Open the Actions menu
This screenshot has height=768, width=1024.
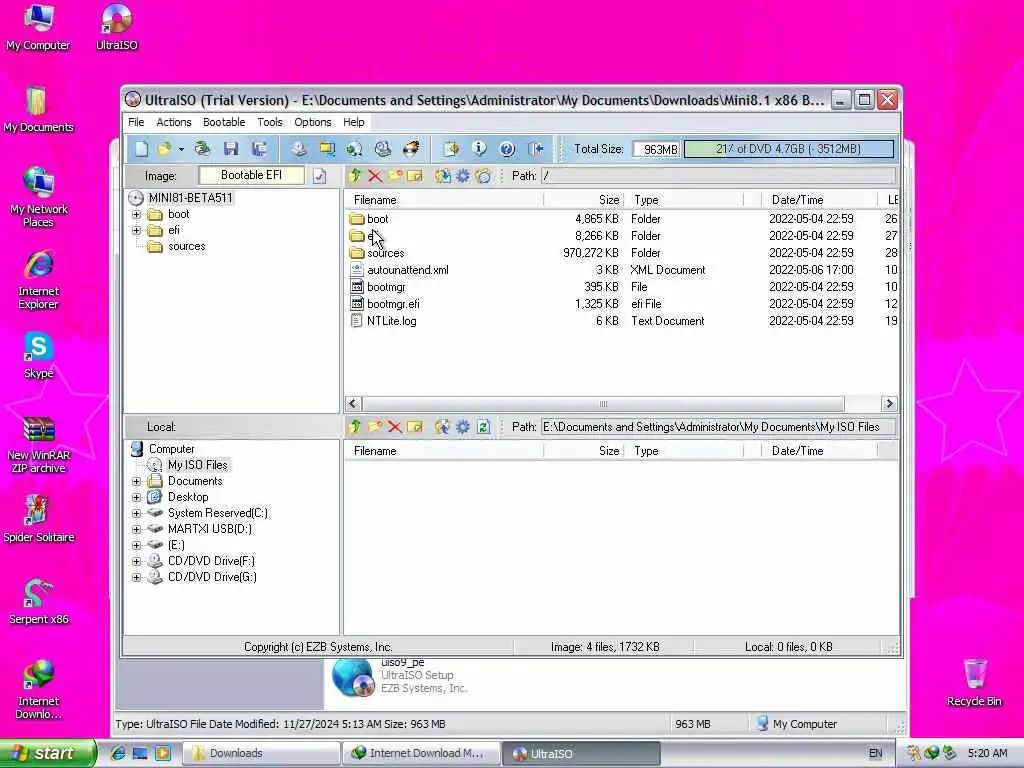[174, 122]
